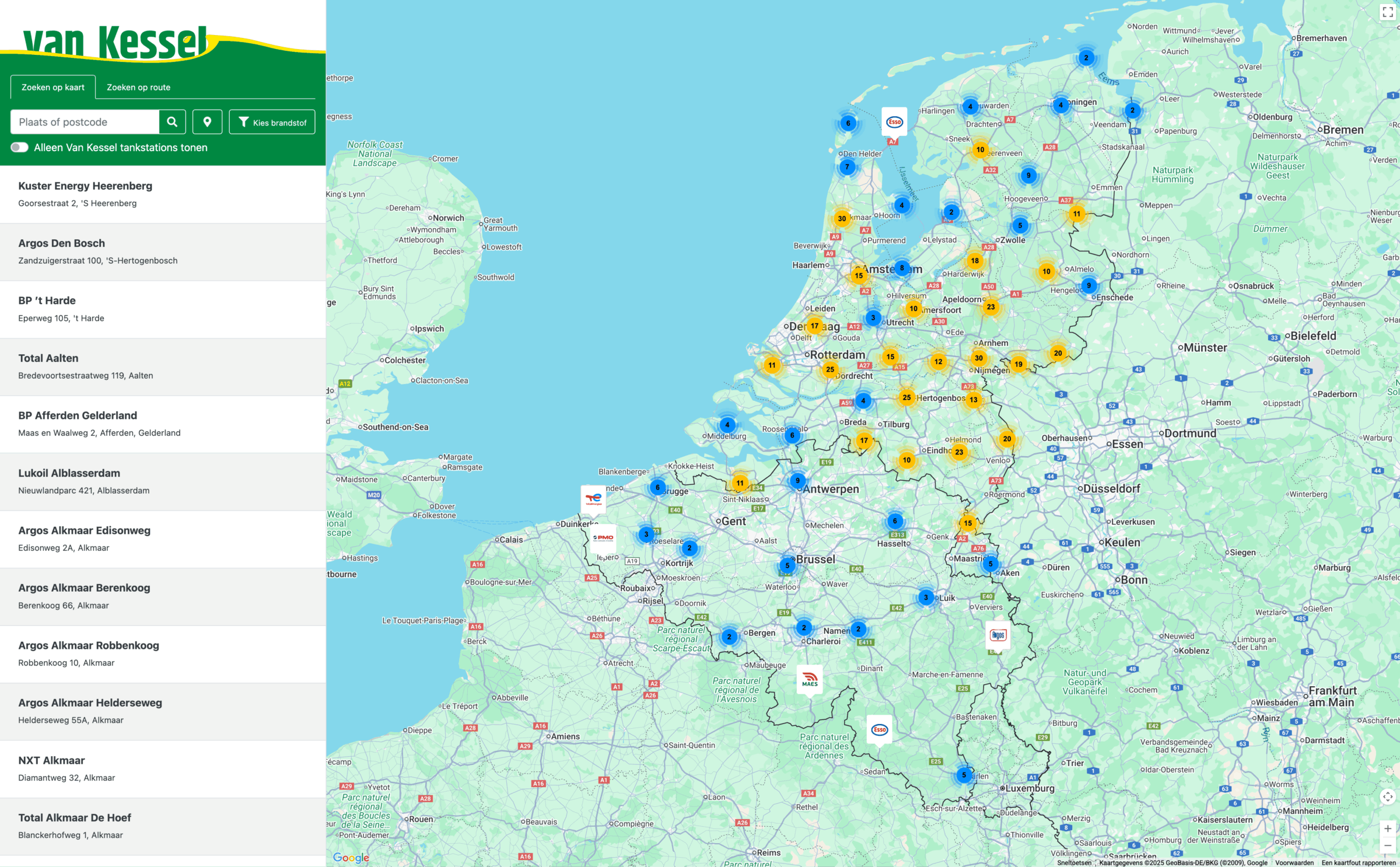Select Argos Alkmaar Berenkoog station
Image resolution: width=1400 pixels, height=867 pixels.
pyautogui.click(x=163, y=597)
